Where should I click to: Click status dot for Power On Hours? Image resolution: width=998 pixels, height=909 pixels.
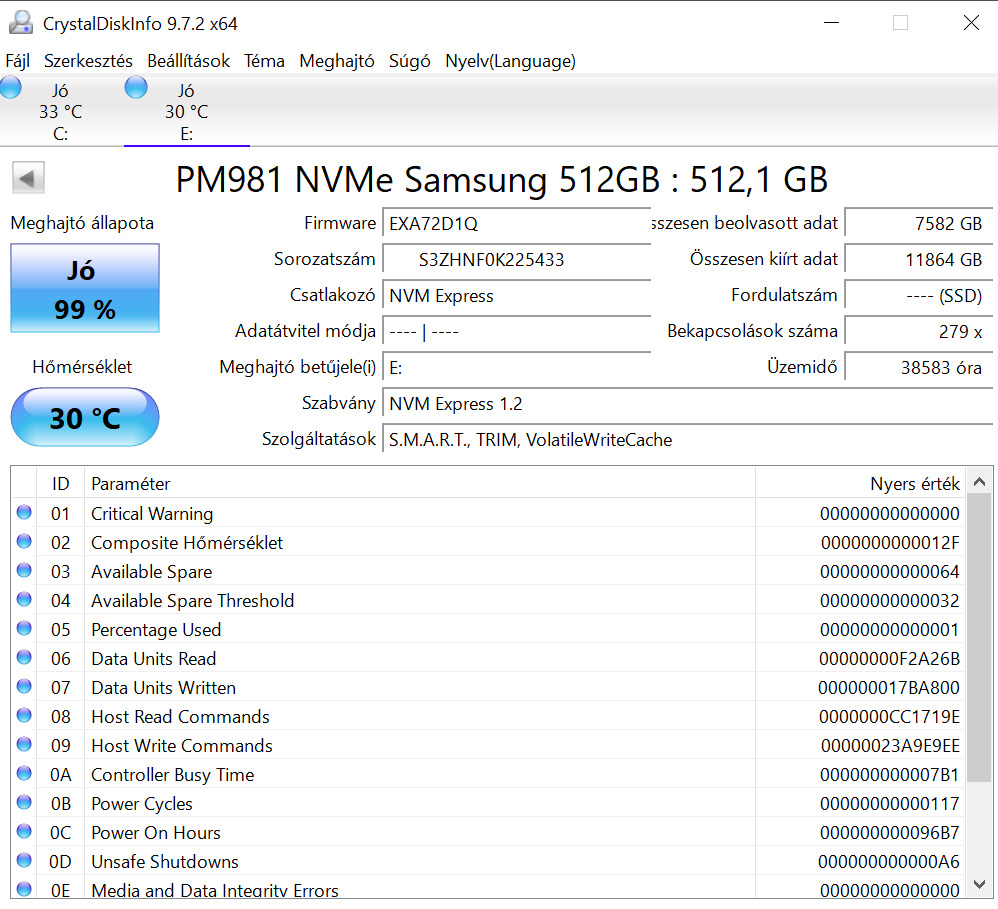(24, 831)
